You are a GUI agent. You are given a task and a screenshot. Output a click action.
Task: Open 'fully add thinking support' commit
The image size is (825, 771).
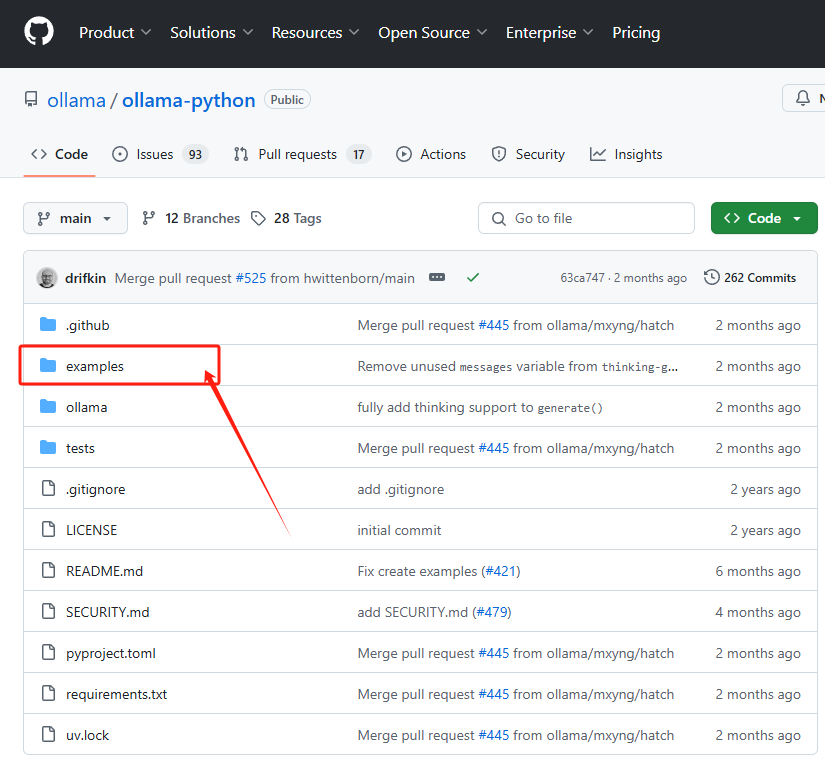click(480, 407)
